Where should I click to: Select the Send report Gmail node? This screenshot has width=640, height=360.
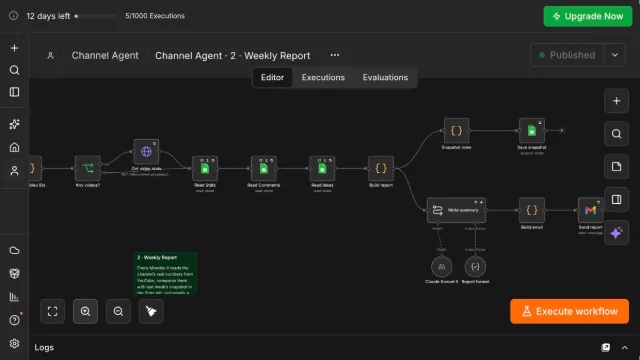(x=590, y=210)
